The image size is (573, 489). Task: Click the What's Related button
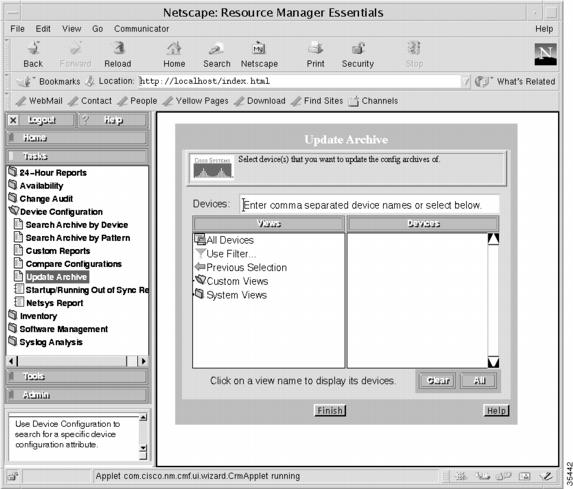tap(515, 81)
